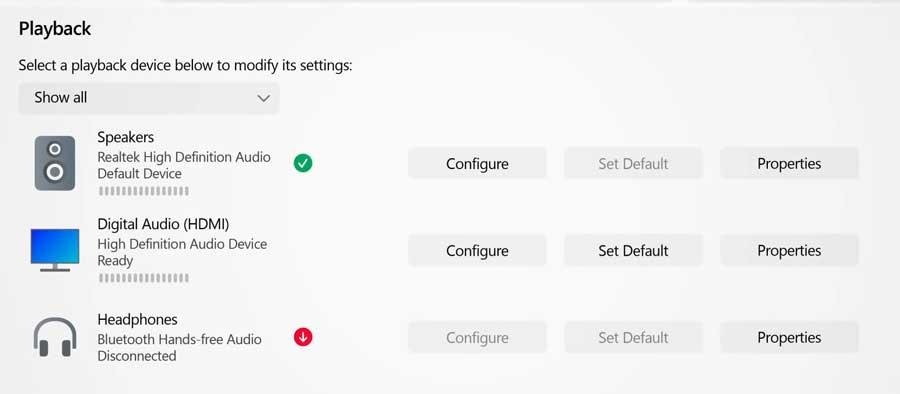Screen dimensions: 900x394
Task: Open Properties for Speakers
Action: (x=789, y=164)
